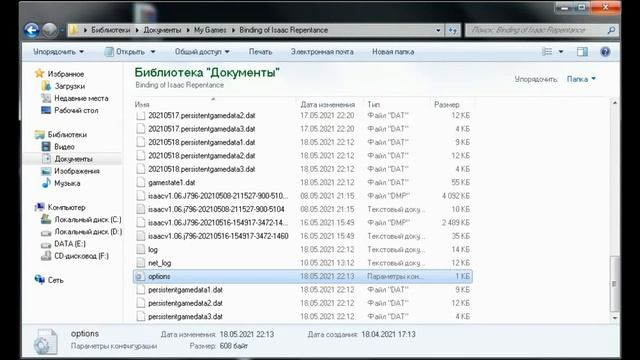Toggle the preview pane icon

(x=582, y=51)
